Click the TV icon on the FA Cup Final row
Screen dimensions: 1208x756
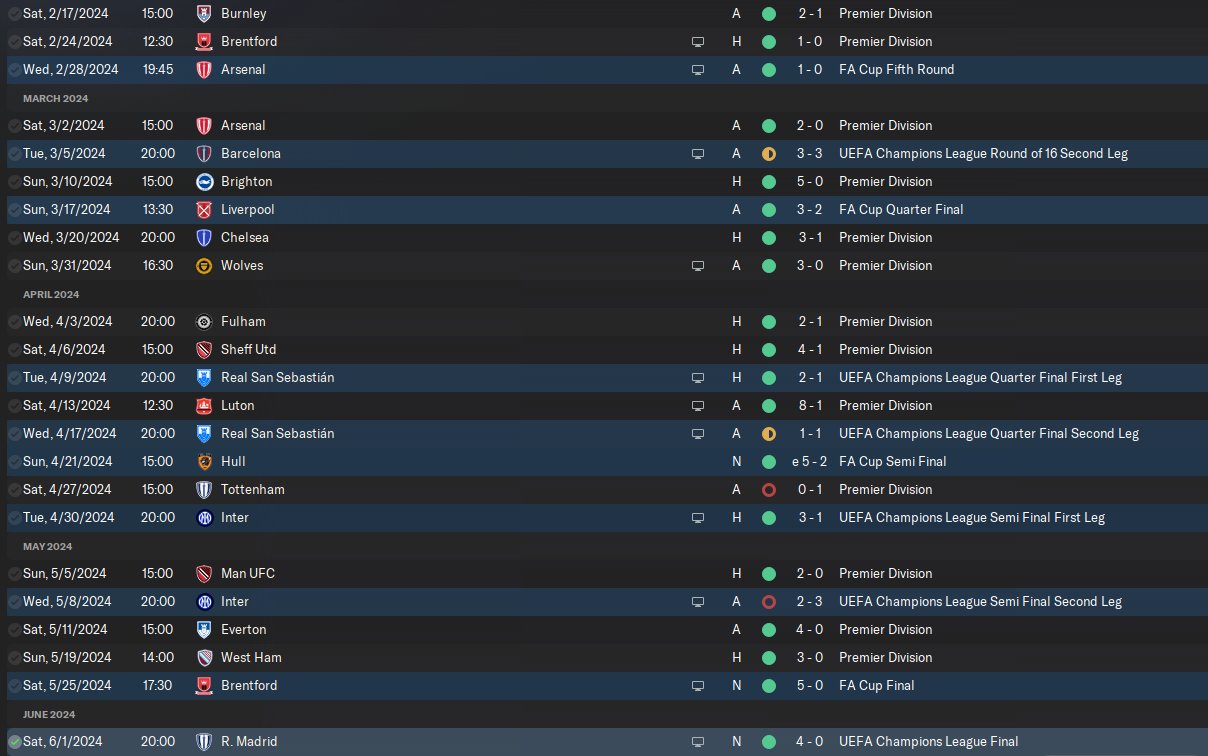[698, 686]
